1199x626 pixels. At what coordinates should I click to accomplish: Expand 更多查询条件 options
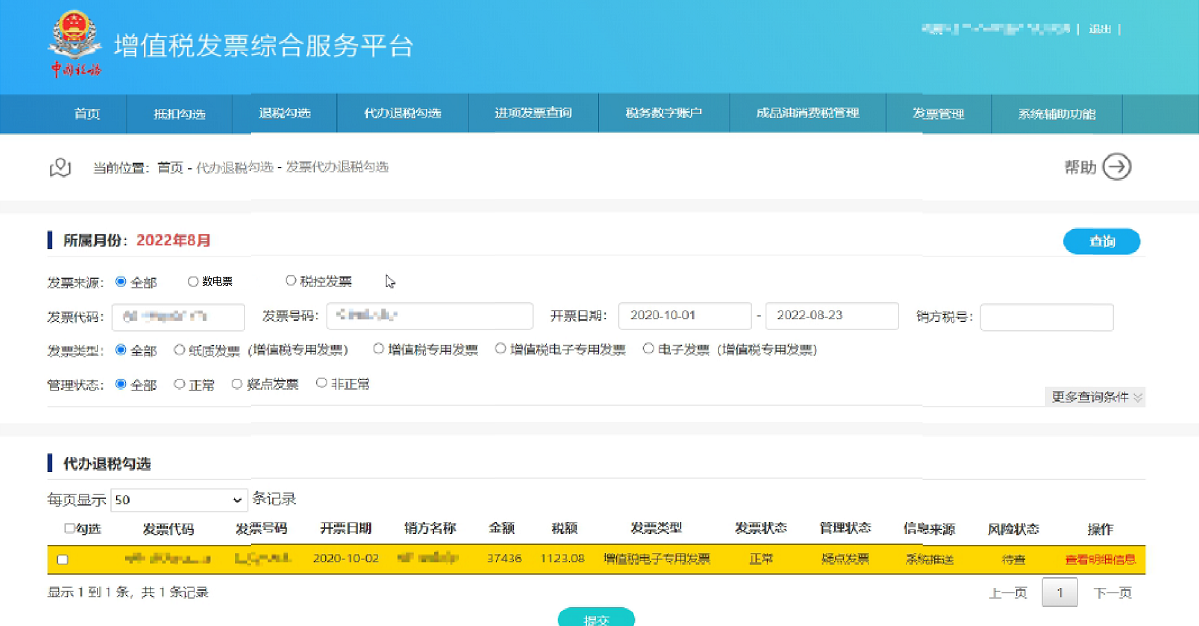click(1095, 397)
